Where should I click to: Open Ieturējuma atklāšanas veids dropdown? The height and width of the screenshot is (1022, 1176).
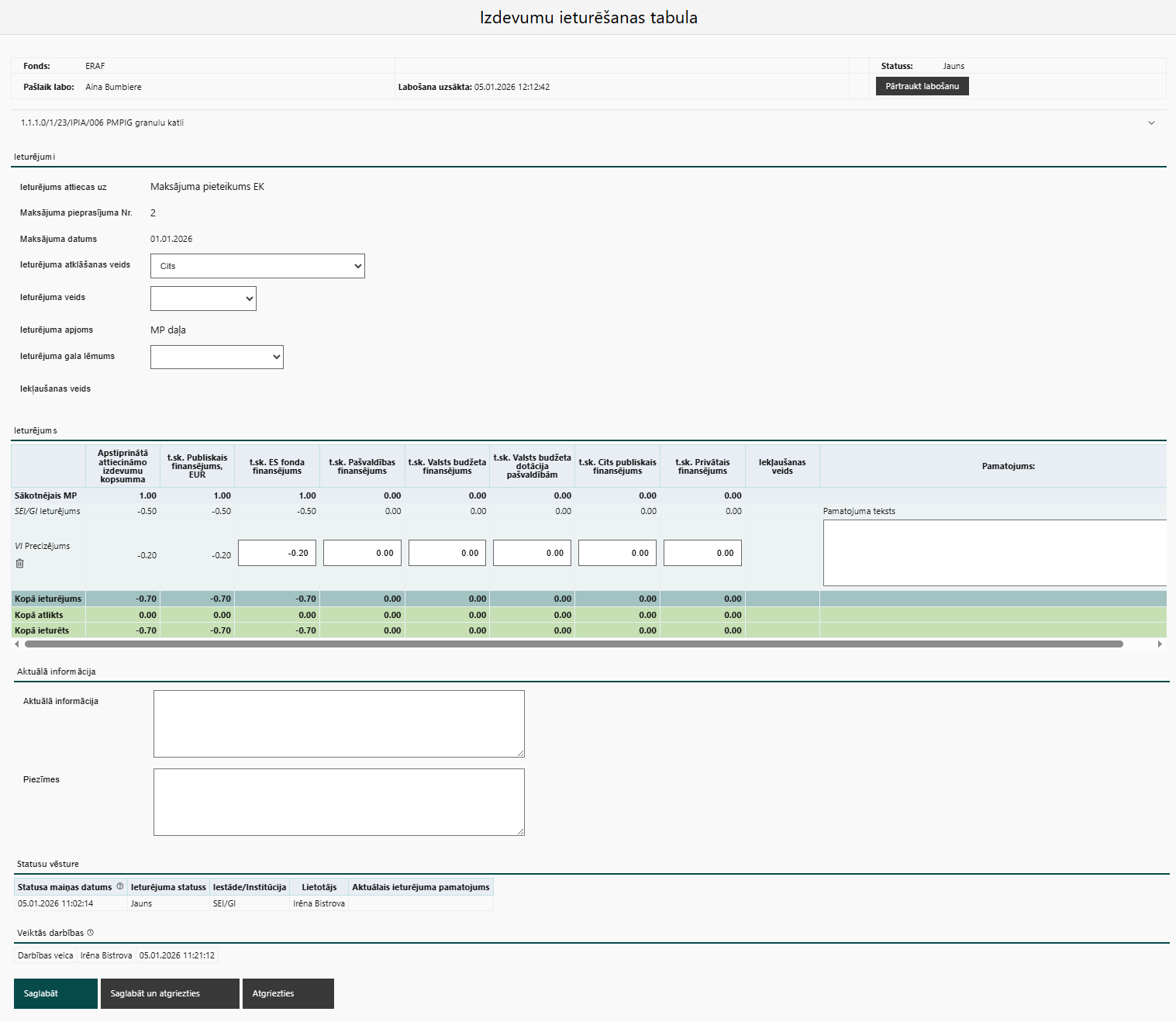pos(257,266)
